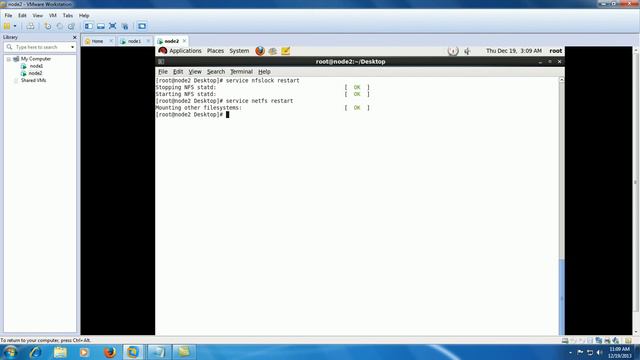This screenshot has height=360, width=640.
Task: Open the terminal View menu
Action: (195, 72)
